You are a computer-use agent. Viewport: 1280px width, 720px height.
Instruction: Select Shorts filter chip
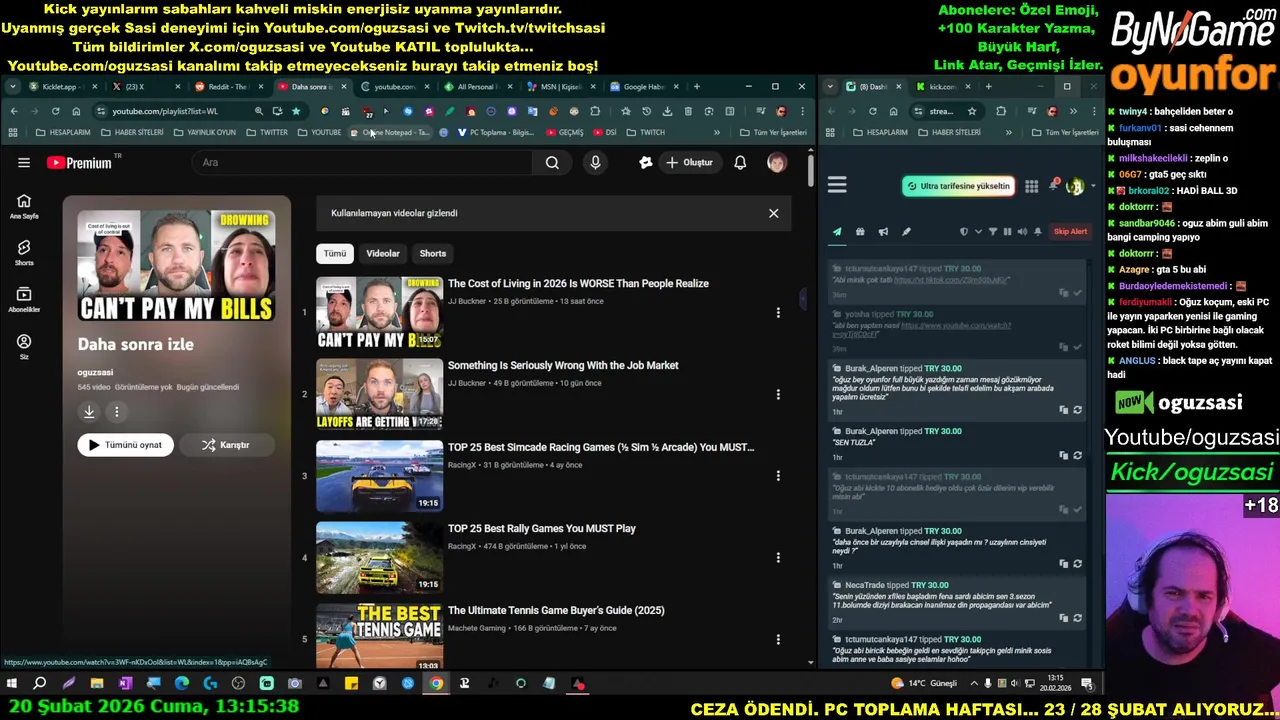click(x=433, y=254)
